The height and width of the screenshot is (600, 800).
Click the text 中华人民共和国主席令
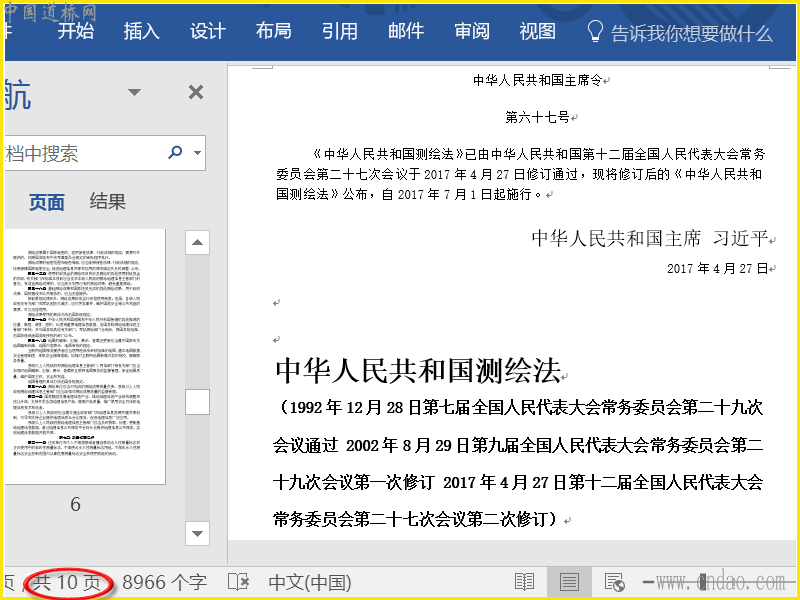538,80
